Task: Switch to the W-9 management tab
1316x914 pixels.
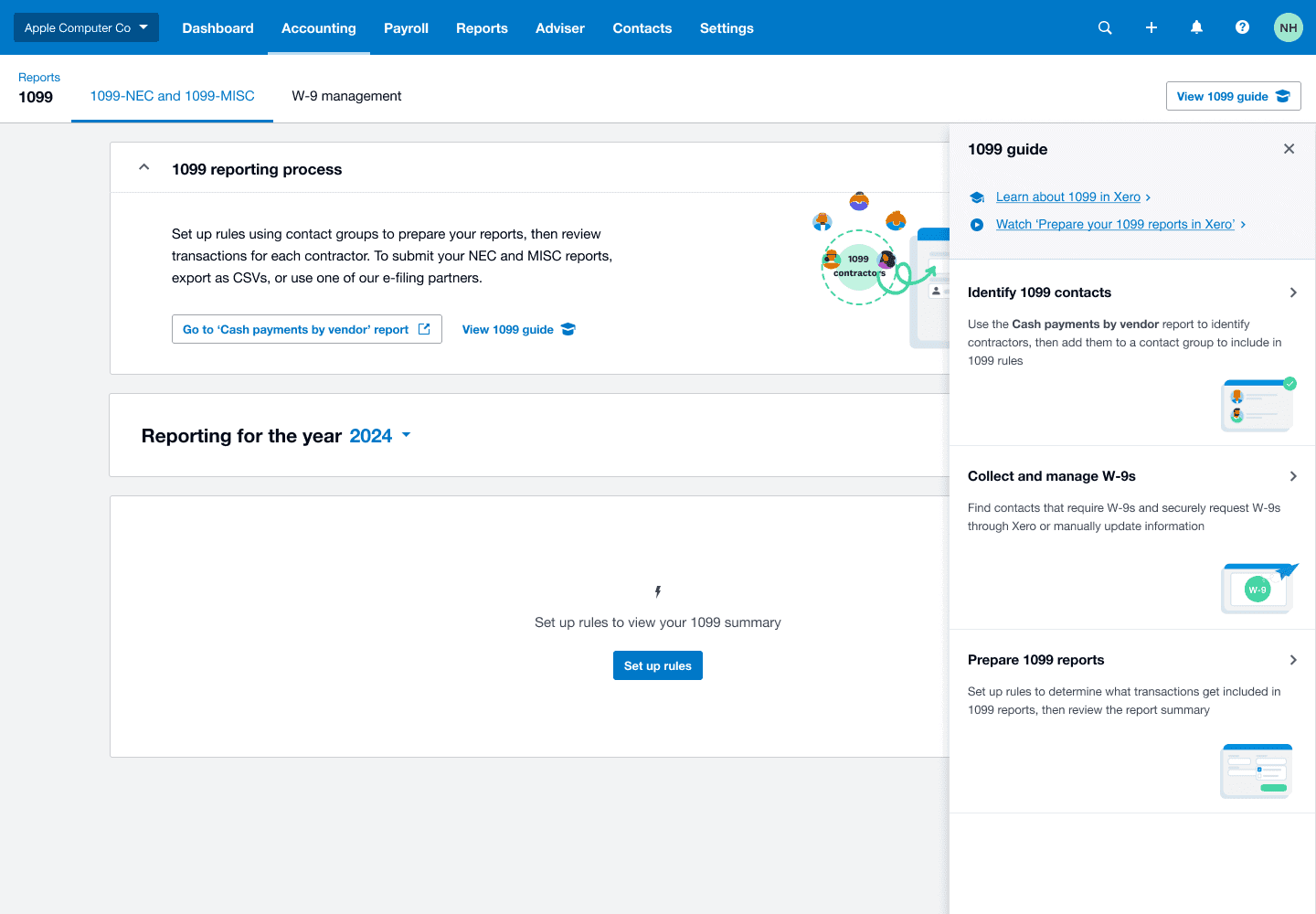Action: point(346,96)
